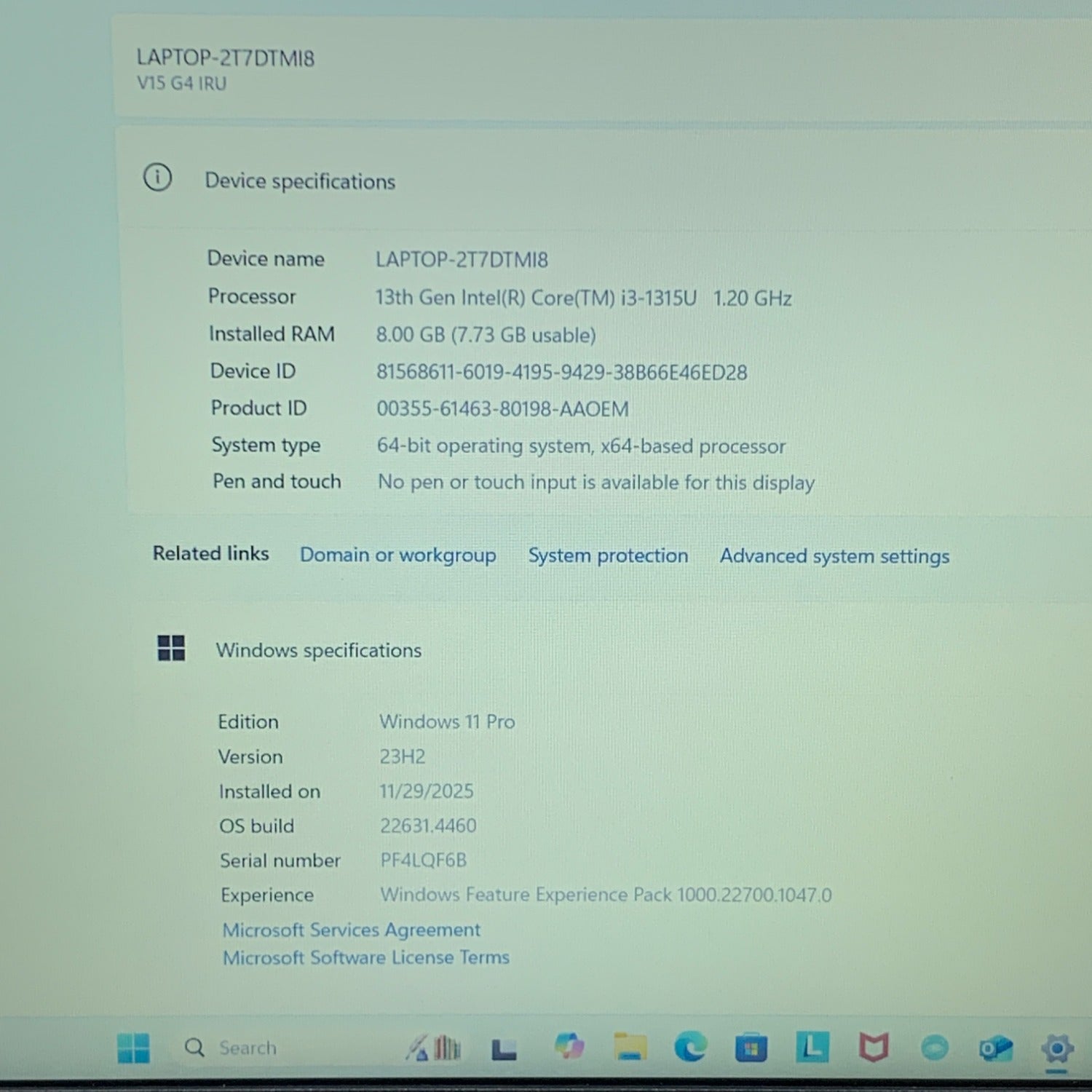1092x1092 pixels.
Task: Open Microsoft Store from taskbar
Action: pos(751,1048)
